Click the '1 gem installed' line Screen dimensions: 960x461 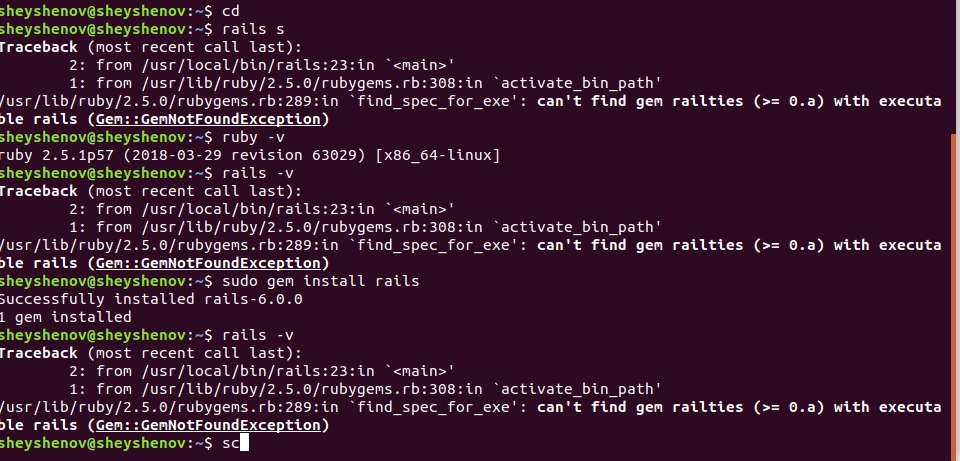click(x=65, y=317)
